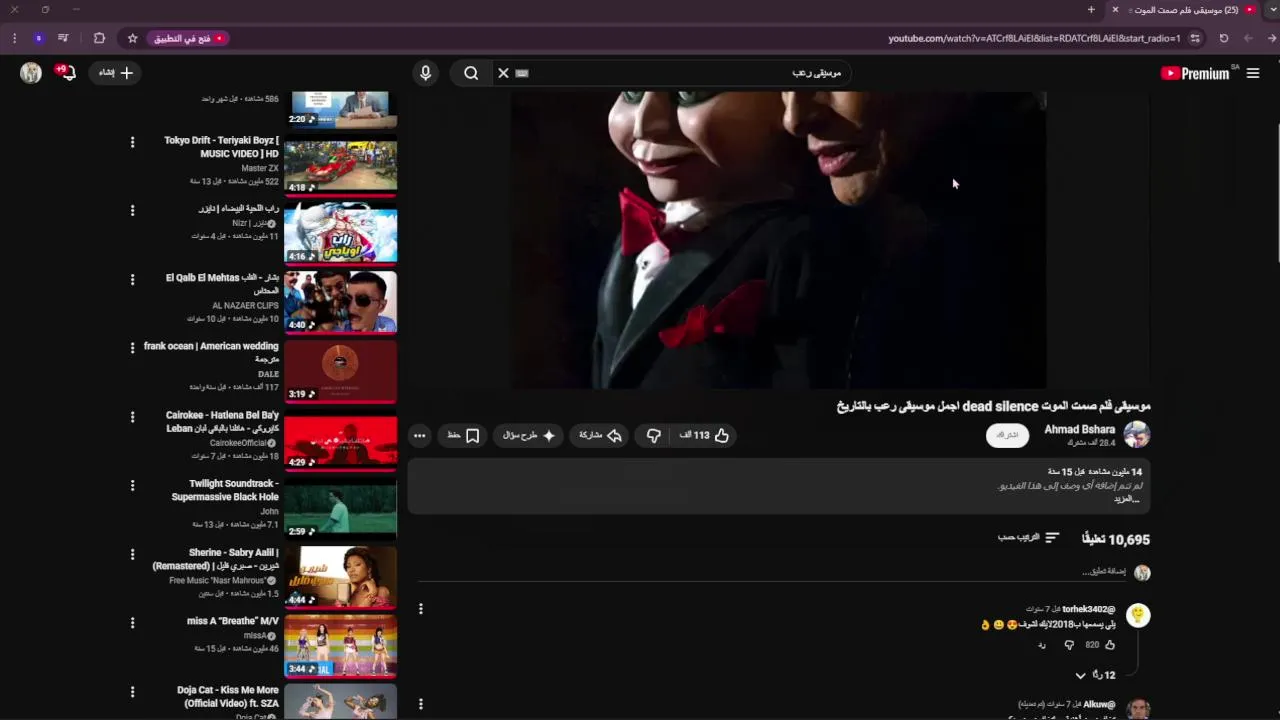This screenshot has height=720, width=1280.
Task: Open options menu for torhek3402 comment
Action: pos(421,609)
